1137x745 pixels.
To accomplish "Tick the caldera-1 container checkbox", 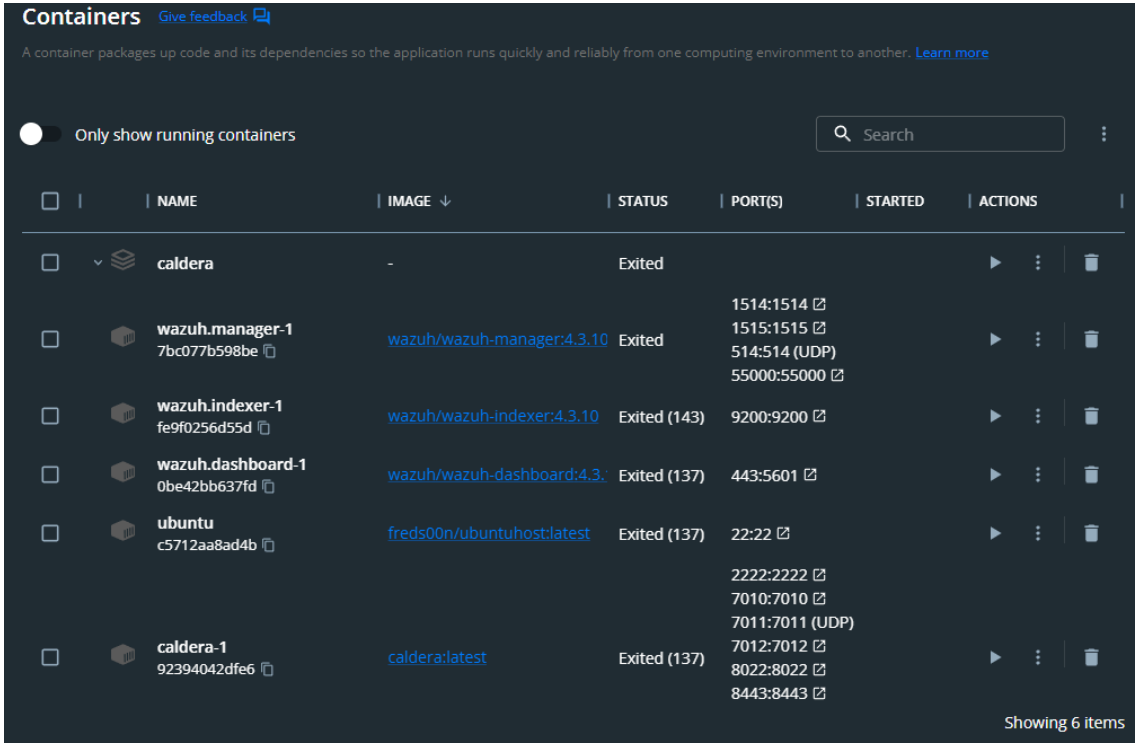I will 50,658.
